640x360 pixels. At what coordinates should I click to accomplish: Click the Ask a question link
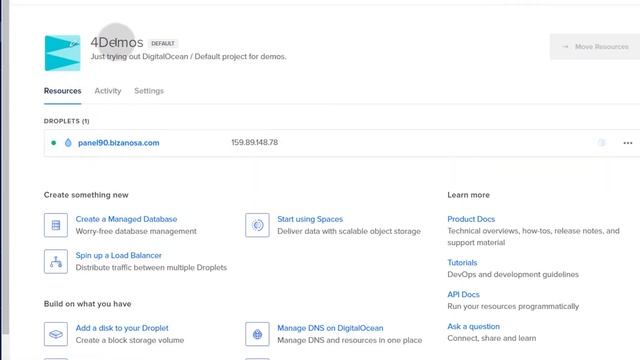(x=473, y=327)
